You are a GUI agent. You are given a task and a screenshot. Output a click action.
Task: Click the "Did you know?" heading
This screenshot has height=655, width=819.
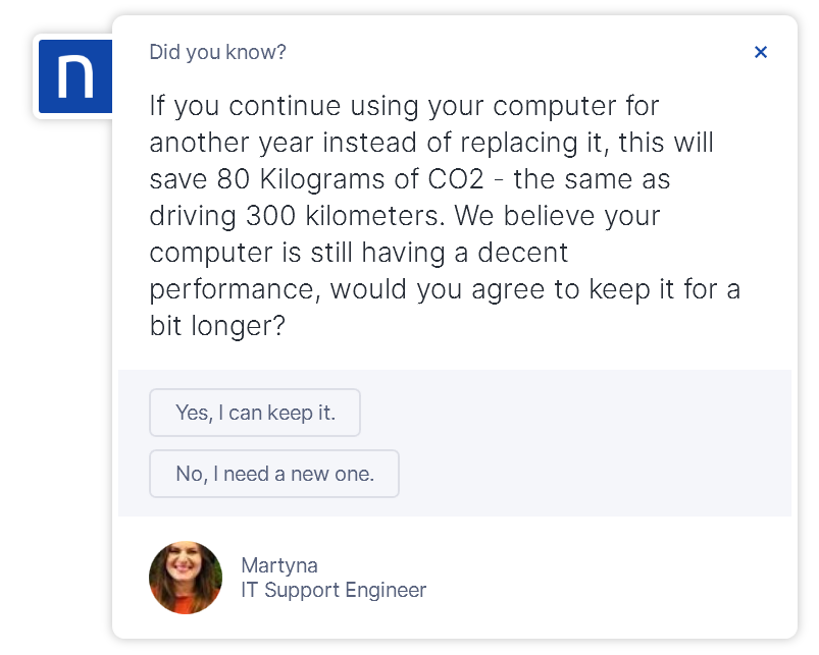(217, 52)
